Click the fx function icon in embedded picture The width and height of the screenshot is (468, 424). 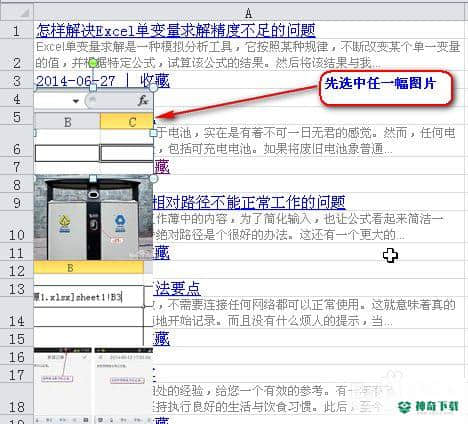point(143,100)
